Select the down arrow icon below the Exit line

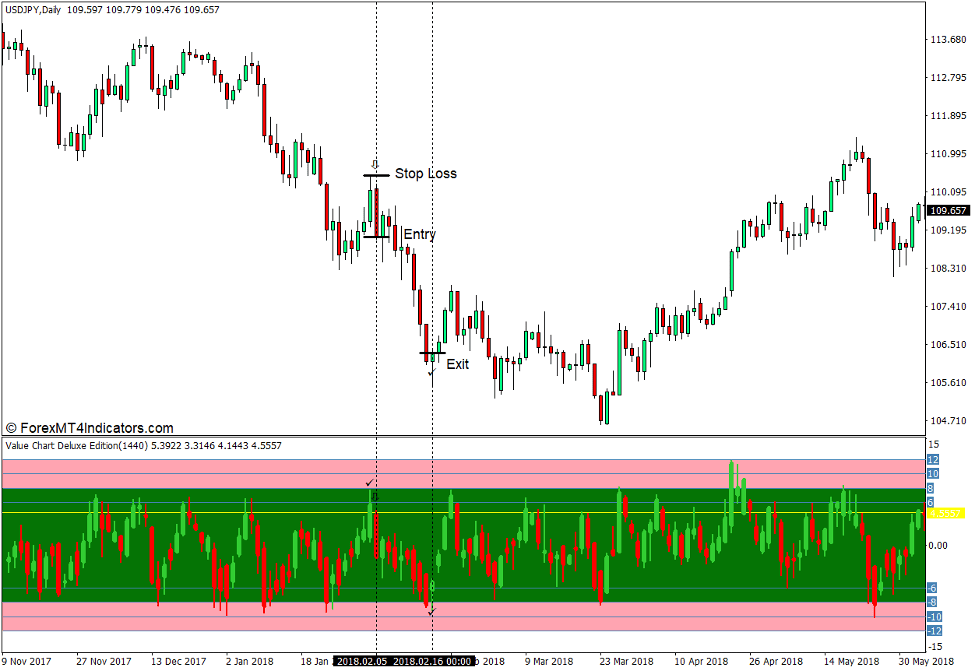click(432, 373)
